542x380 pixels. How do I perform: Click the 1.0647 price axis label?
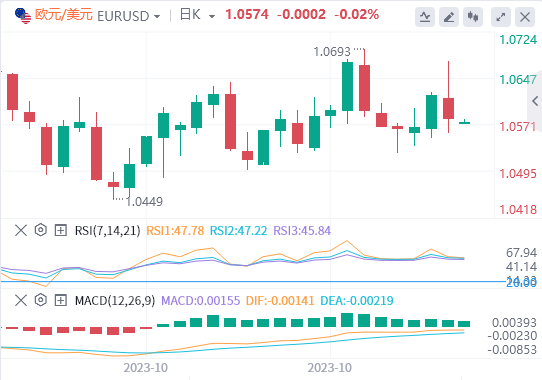click(x=518, y=80)
